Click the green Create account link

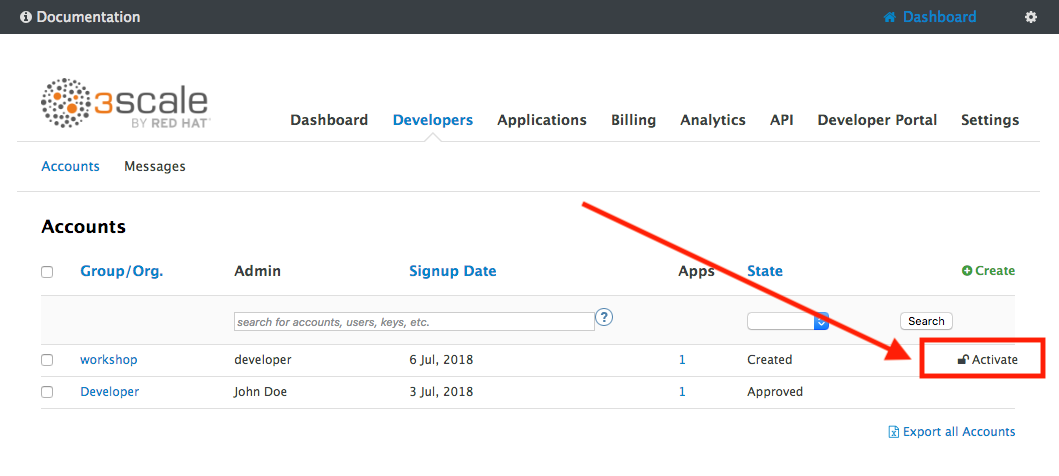pos(988,271)
